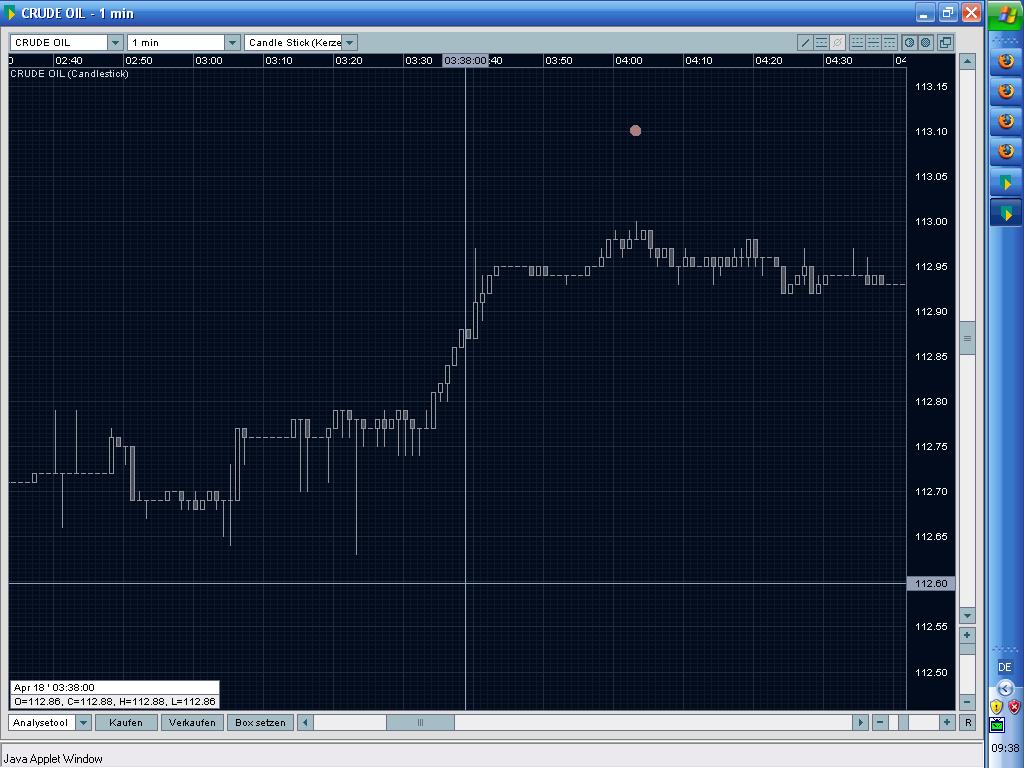Expand hidden tray icons arrow

[1006, 688]
